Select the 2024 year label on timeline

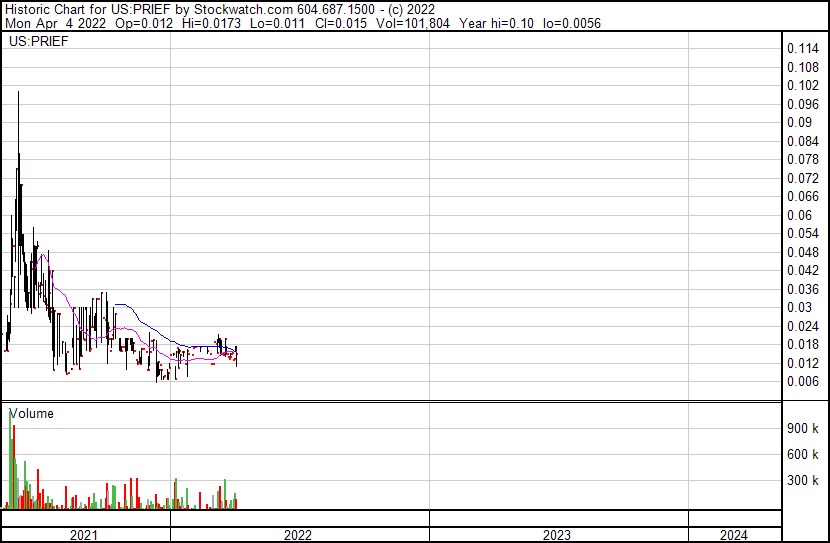(732, 535)
